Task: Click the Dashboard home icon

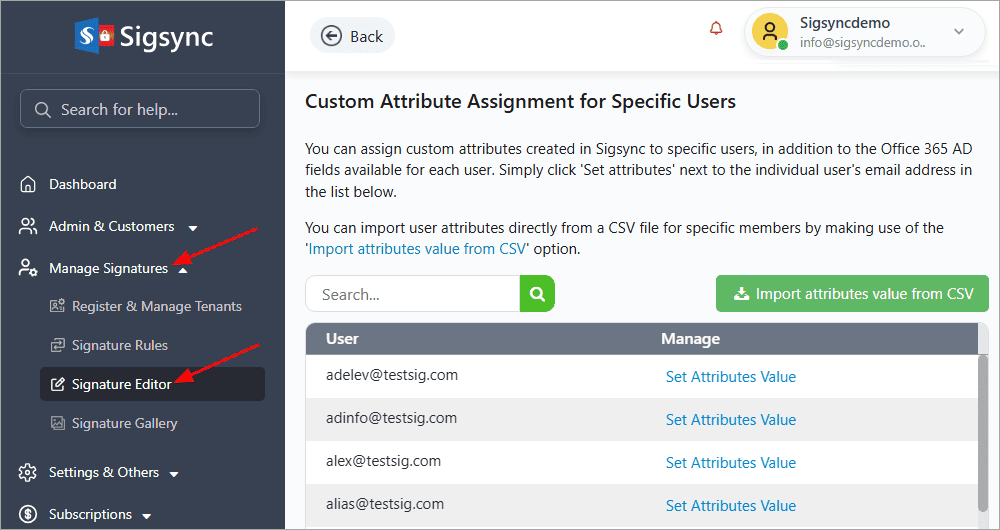Action: tap(28, 184)
